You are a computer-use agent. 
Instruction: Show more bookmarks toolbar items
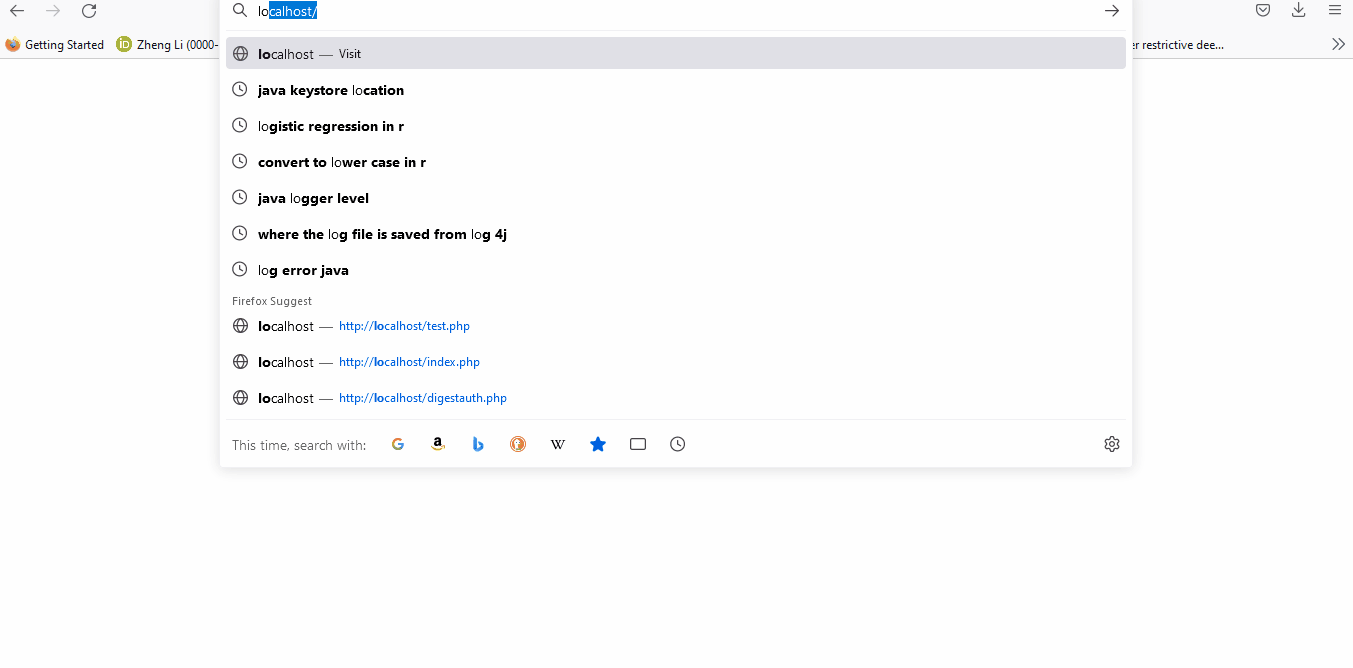point(1338,44)
